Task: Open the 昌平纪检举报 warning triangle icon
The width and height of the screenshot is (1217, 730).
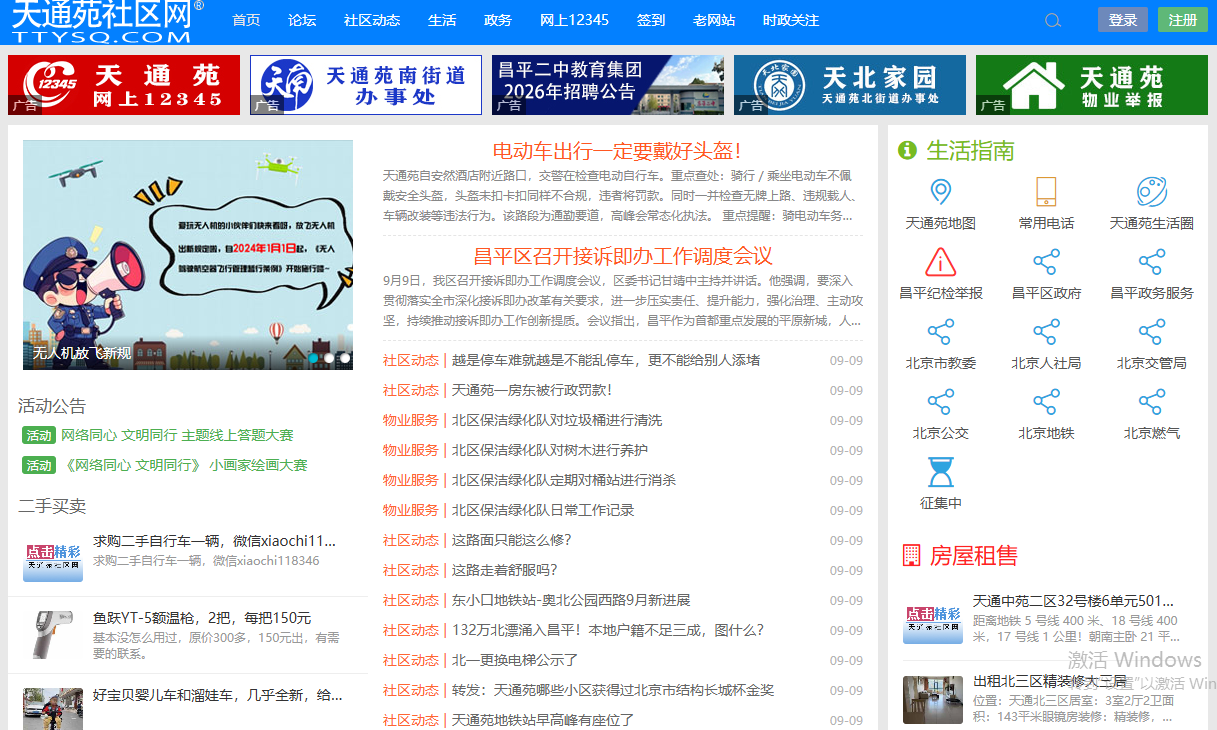Action: [x=940, y=262]
